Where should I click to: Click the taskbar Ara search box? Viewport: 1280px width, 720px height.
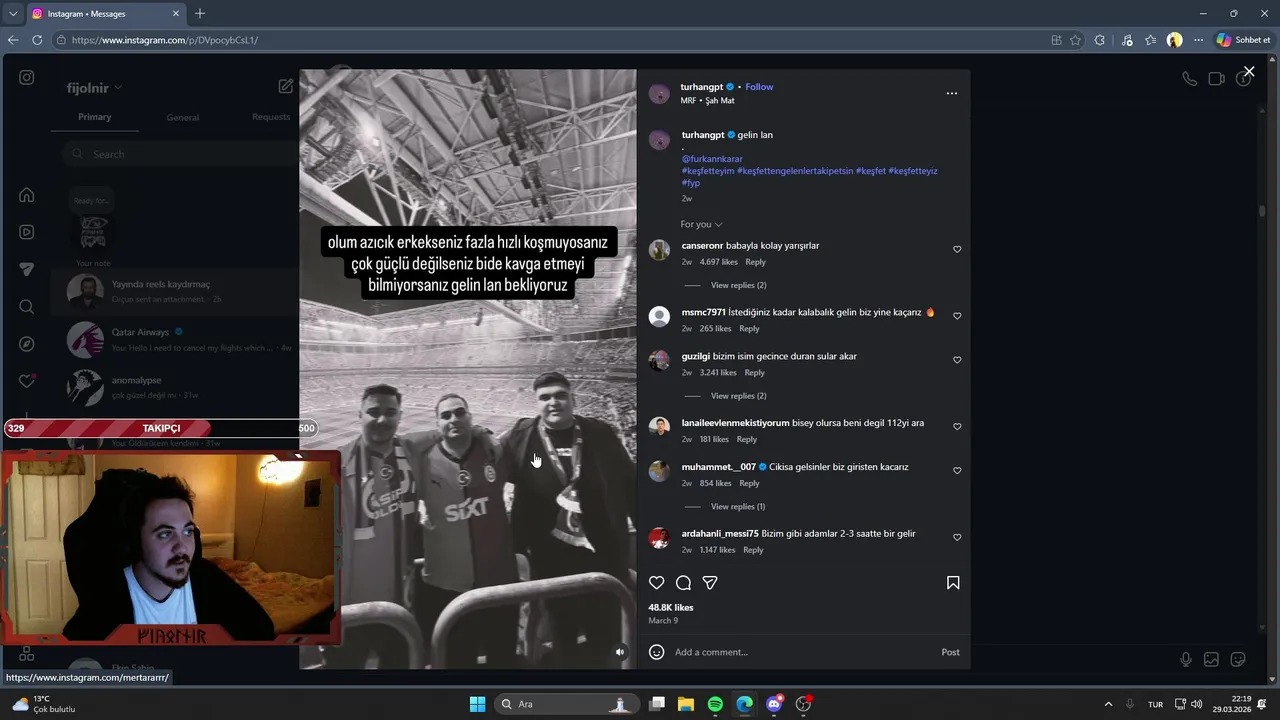[x=567, y=704]
